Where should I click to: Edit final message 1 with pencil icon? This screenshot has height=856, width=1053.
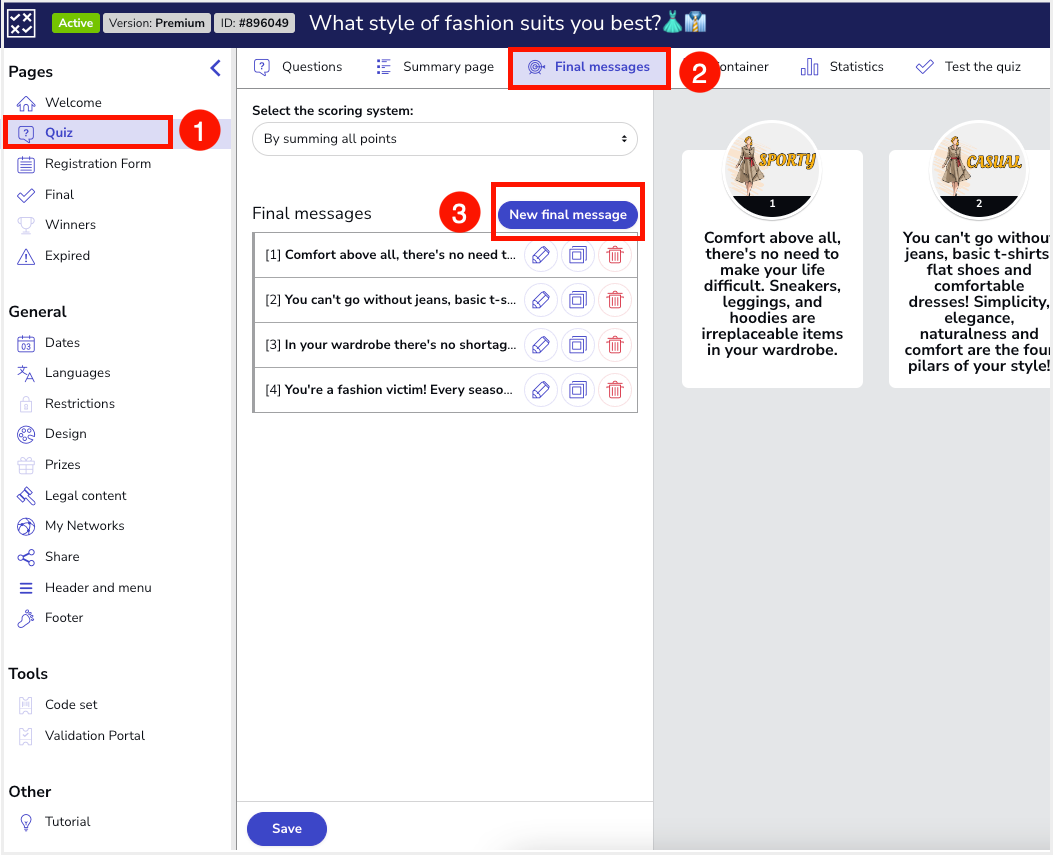tap(541, 255)
